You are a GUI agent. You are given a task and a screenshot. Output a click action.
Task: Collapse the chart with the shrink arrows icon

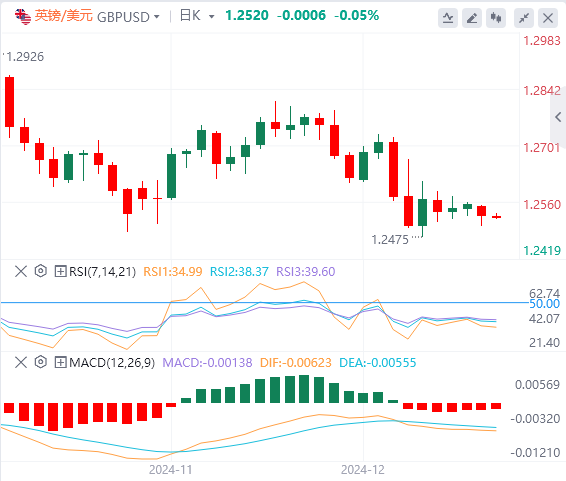click(524, 18)
